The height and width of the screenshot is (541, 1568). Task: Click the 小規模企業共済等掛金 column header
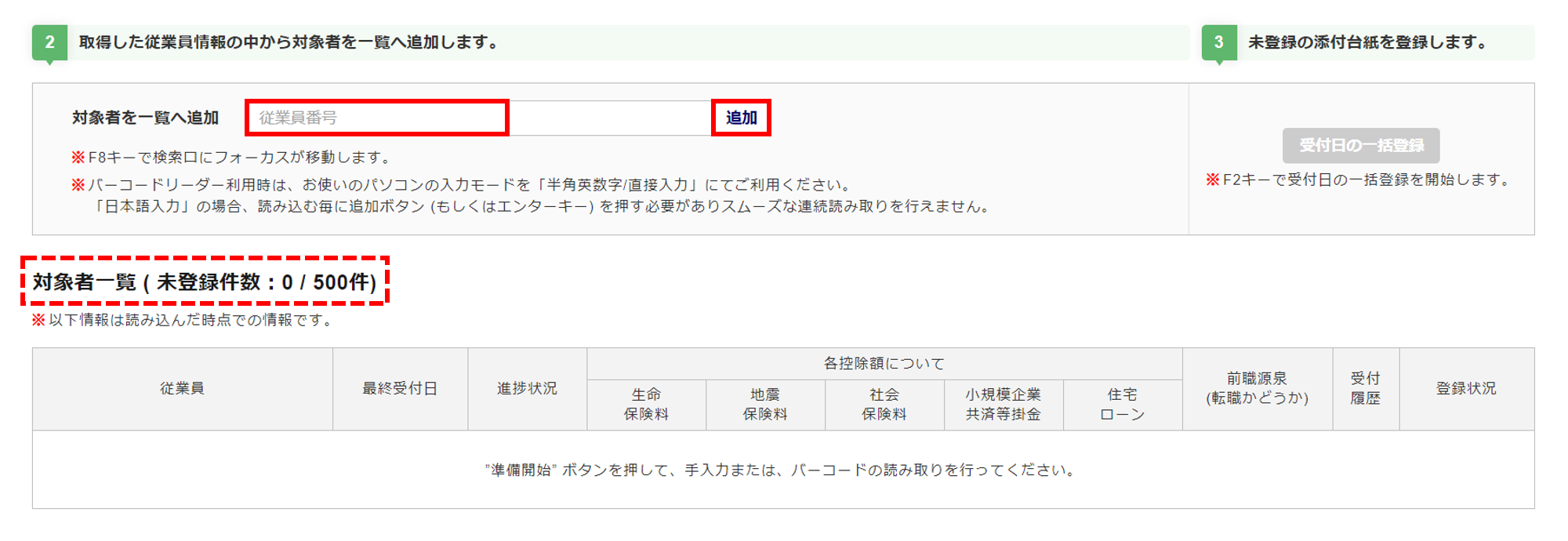click(1004, 405)
